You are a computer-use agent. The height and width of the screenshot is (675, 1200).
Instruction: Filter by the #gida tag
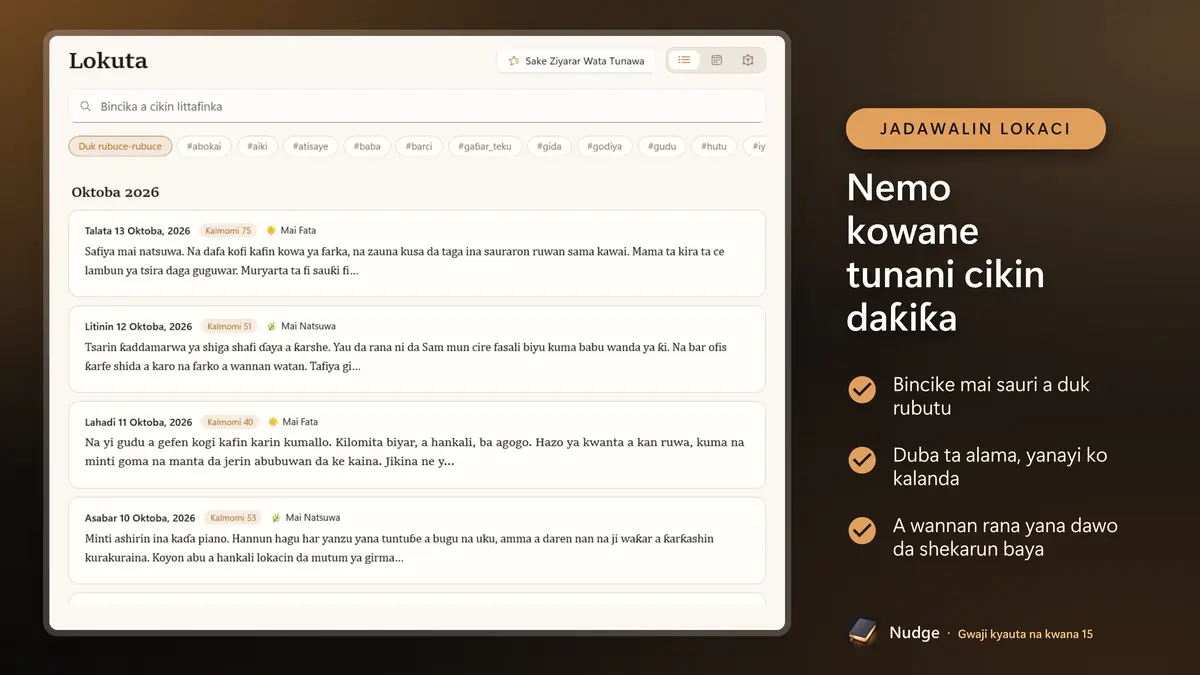click(548, 146)
